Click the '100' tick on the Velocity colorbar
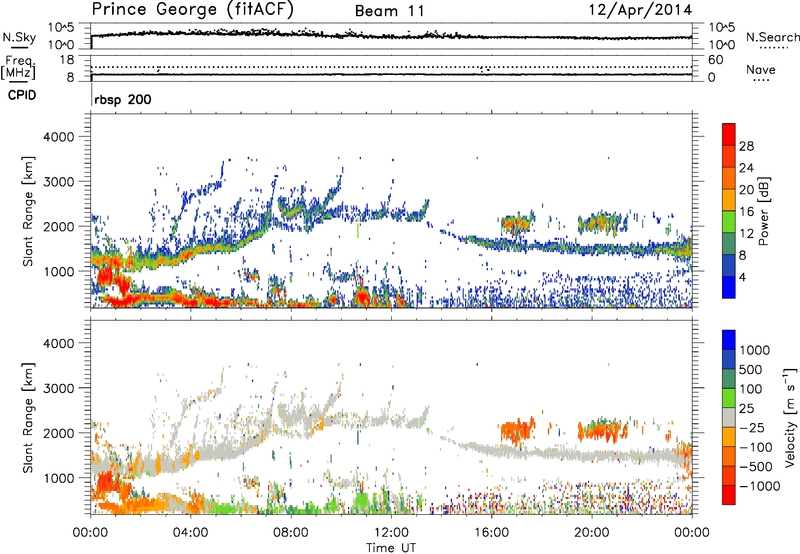This screenshot has width=800, height=554. click(751, 389)
